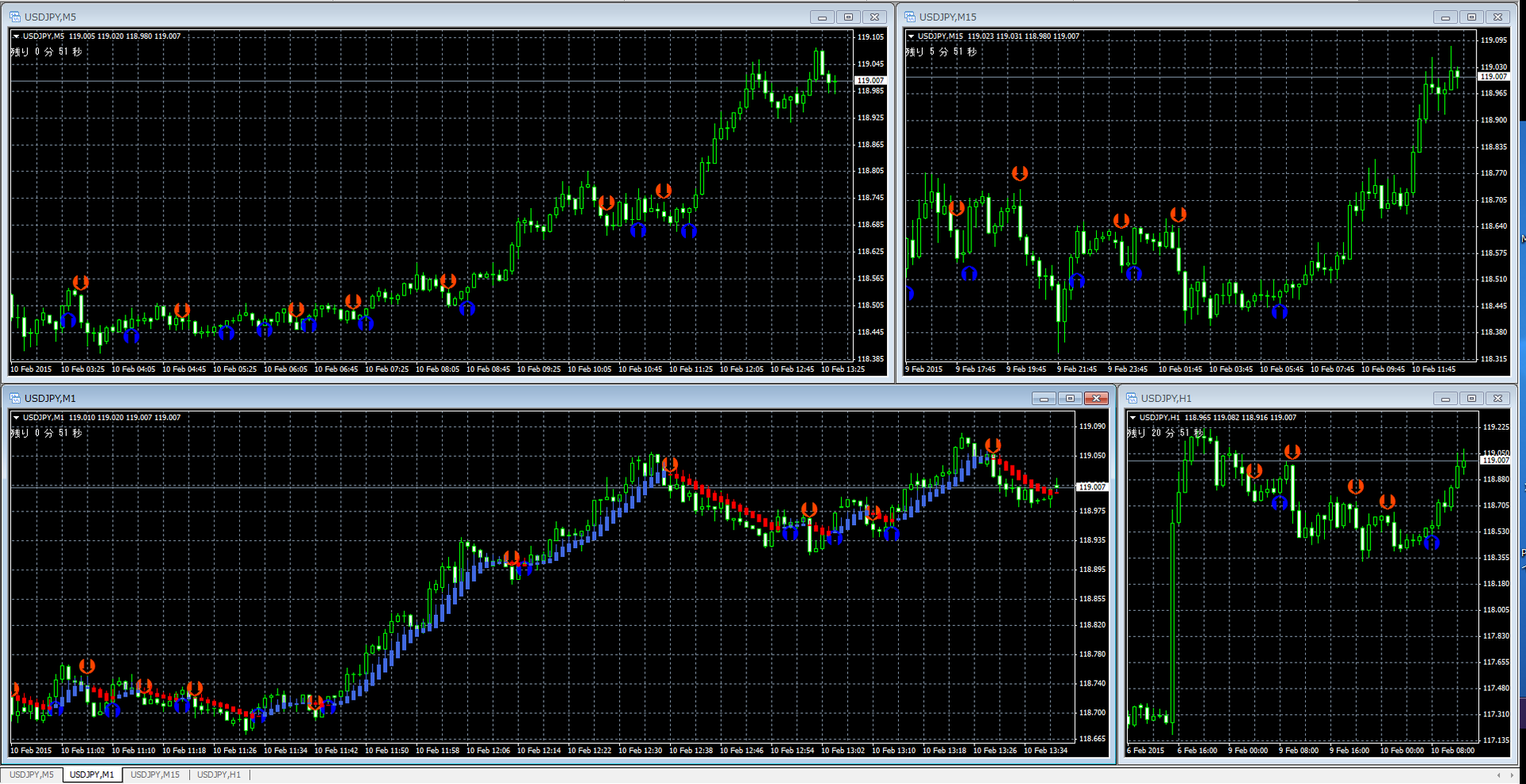This screenshot has height=784, width=1526.
Task: Minimize the USDJPY,M15 chart window
Action: click(x=1446, y=17)
